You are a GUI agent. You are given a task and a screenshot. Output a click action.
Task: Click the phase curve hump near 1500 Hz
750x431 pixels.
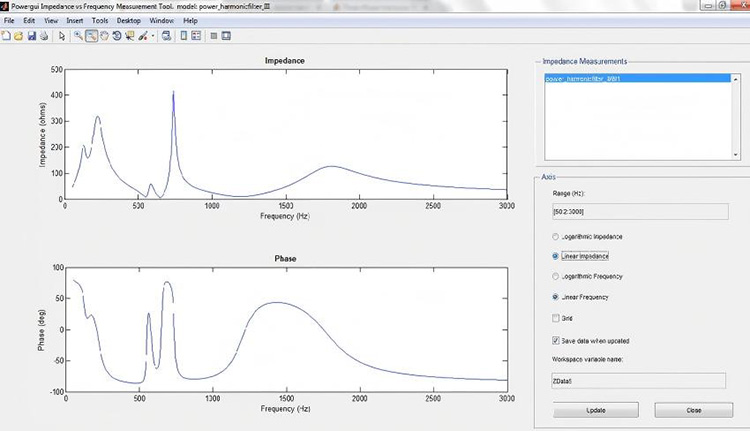(278, 302)
